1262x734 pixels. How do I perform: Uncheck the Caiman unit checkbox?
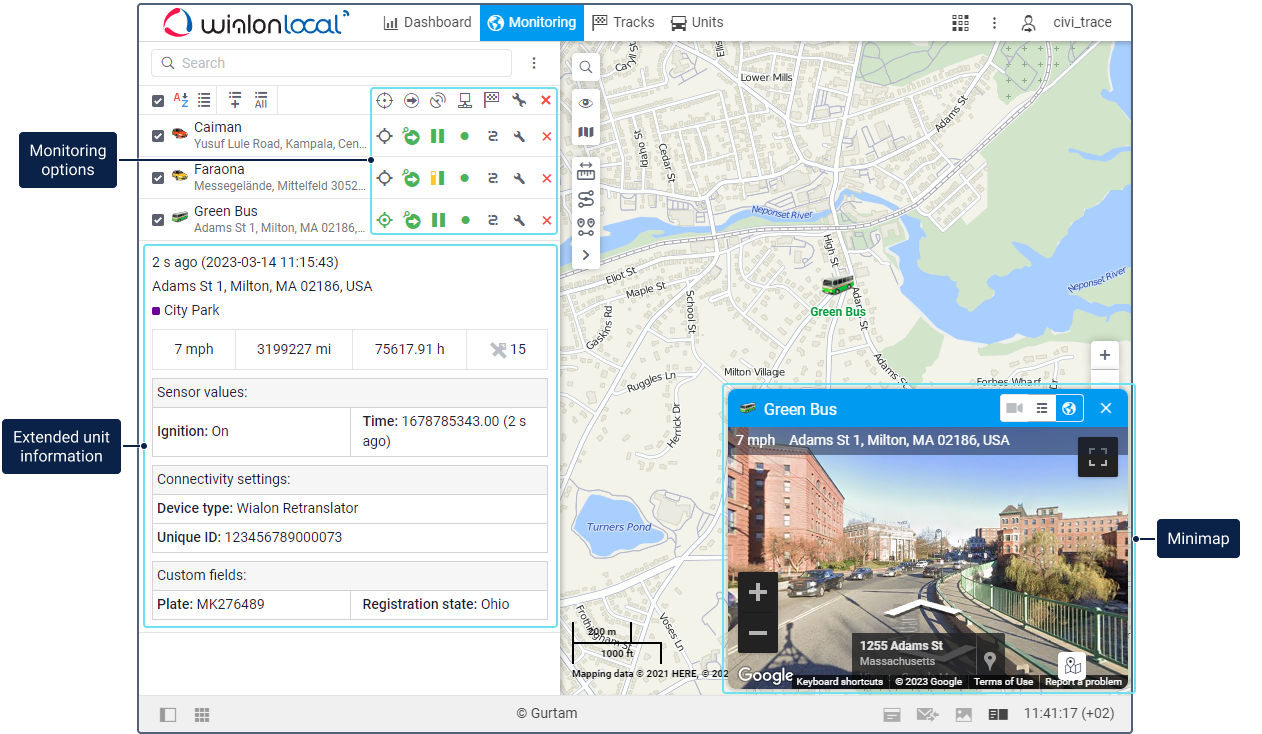coord(158,136)
